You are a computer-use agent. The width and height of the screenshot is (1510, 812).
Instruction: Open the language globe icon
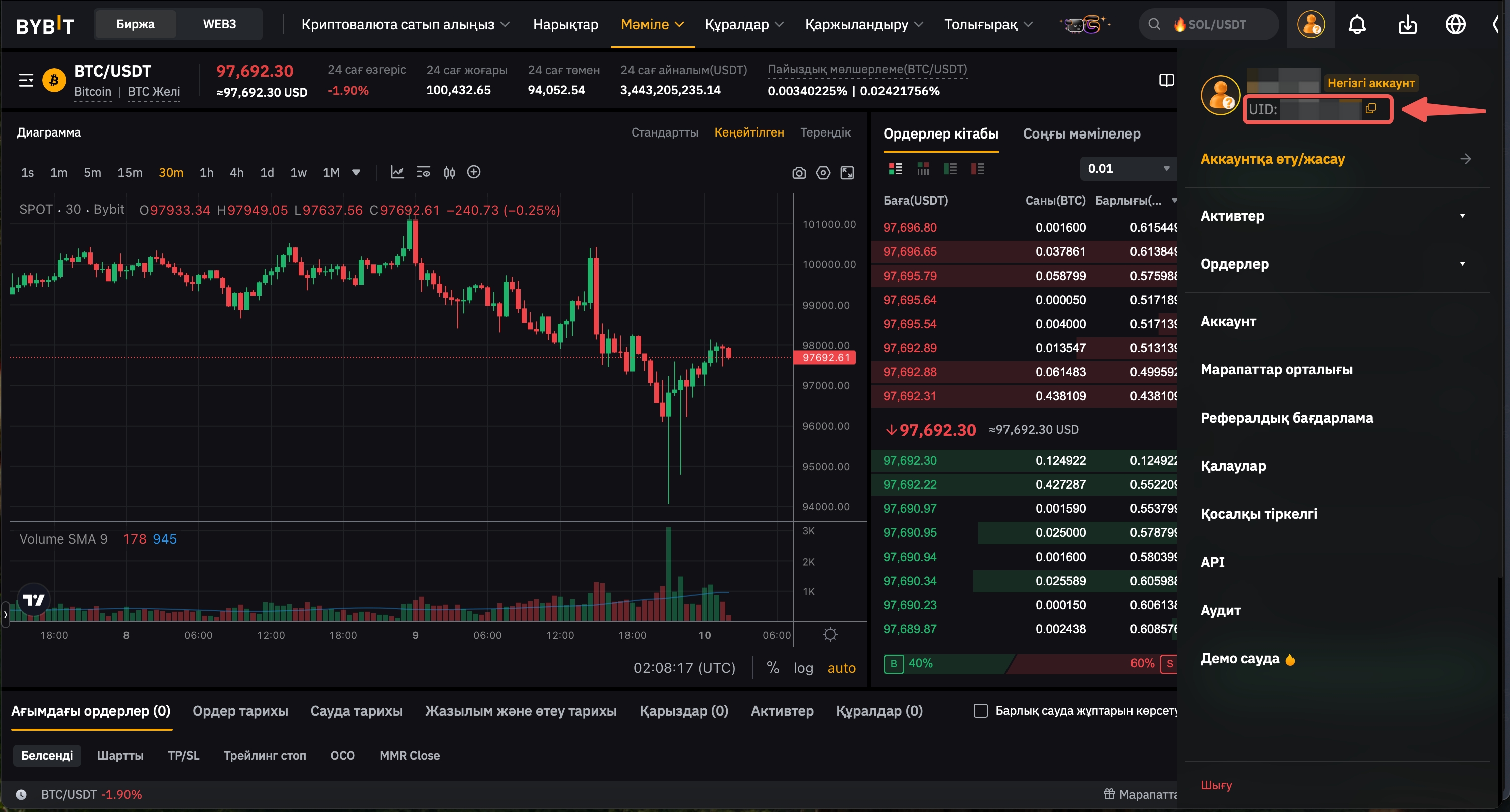point(1455,25)
